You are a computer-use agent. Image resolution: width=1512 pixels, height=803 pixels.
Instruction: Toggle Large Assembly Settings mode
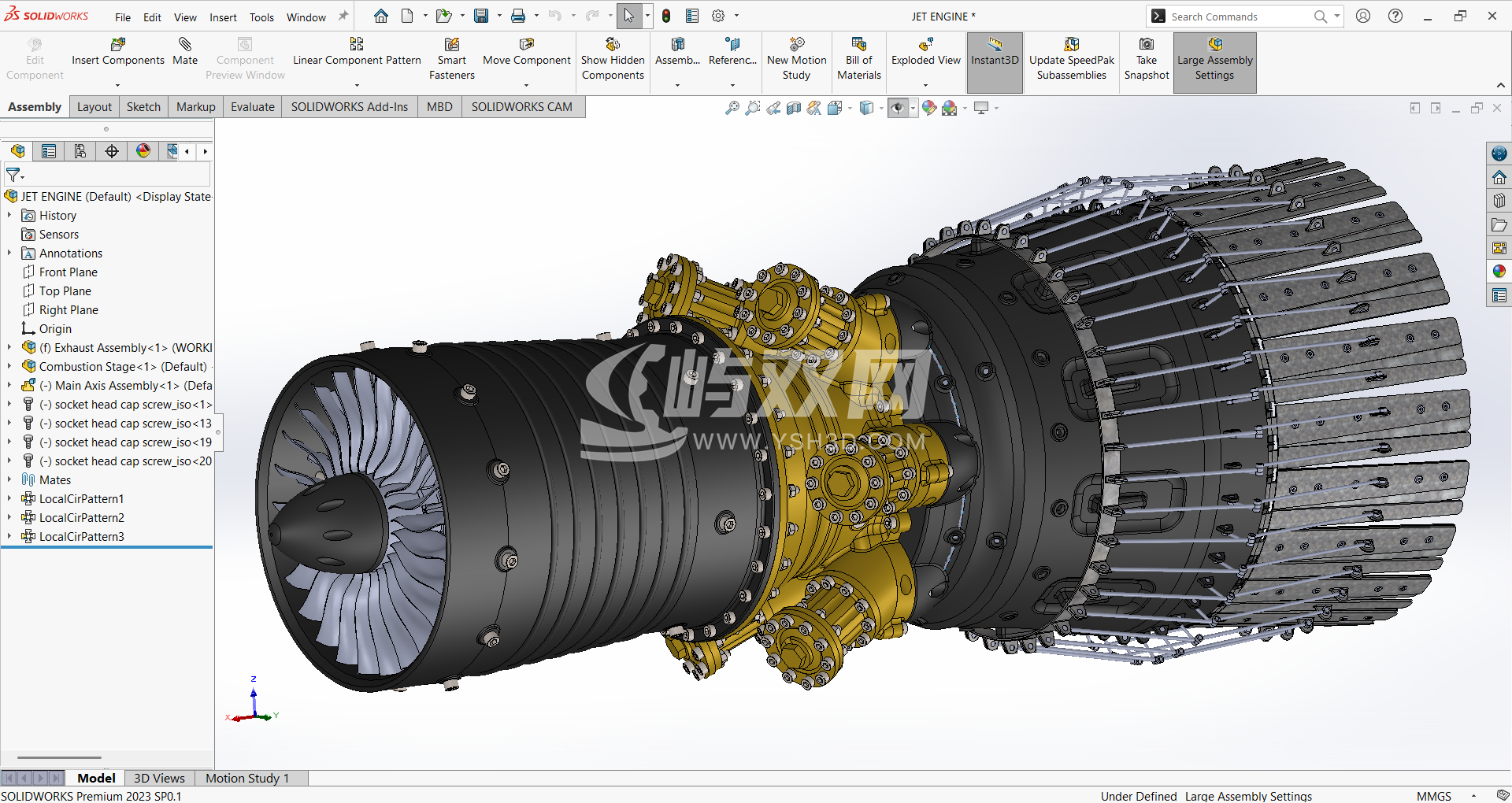(1214, 59)
